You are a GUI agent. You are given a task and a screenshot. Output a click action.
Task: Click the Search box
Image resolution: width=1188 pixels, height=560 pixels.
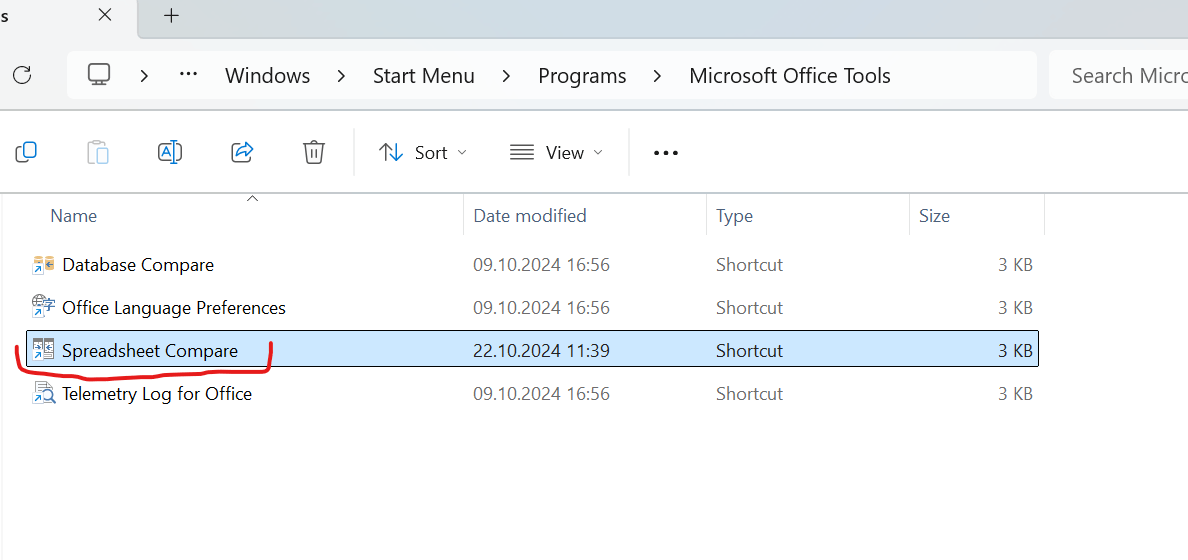[x=1118, y=75]
